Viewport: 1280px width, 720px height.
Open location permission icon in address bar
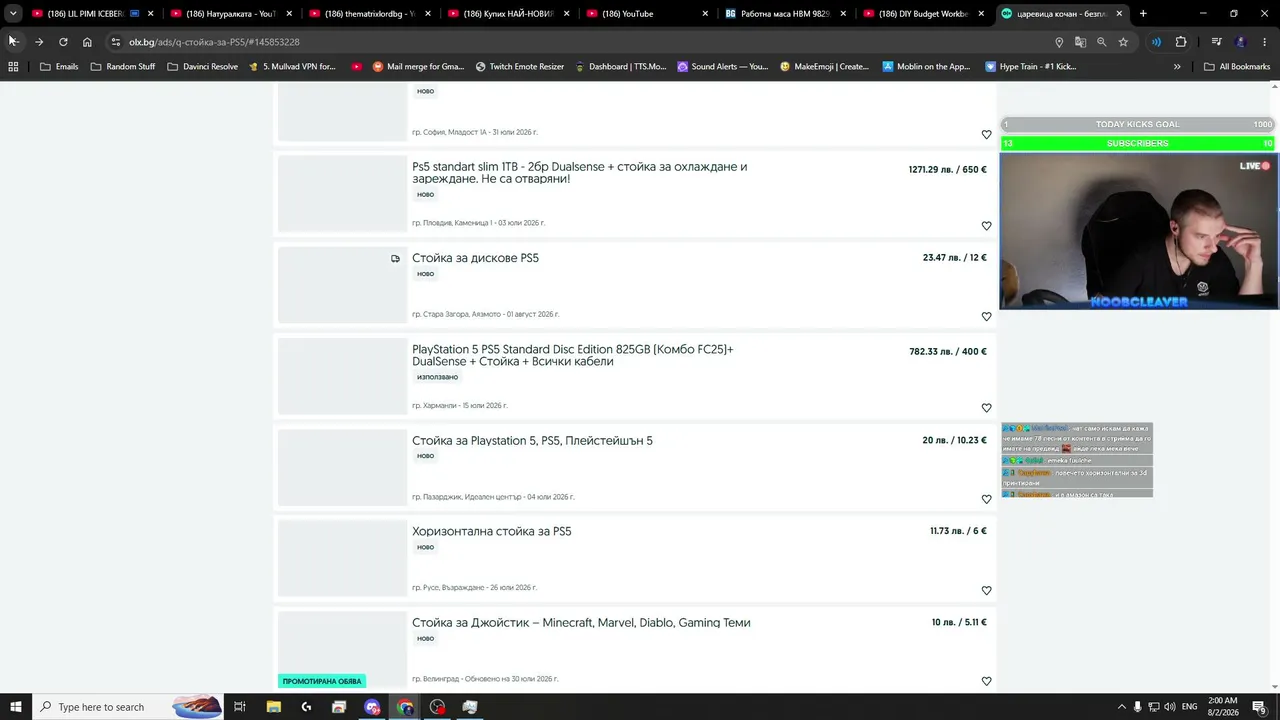point(1059,42)
